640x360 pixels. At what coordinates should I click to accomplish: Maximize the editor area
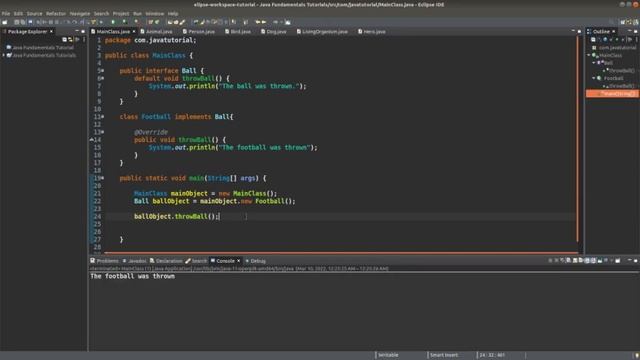(x=579, y=31)
